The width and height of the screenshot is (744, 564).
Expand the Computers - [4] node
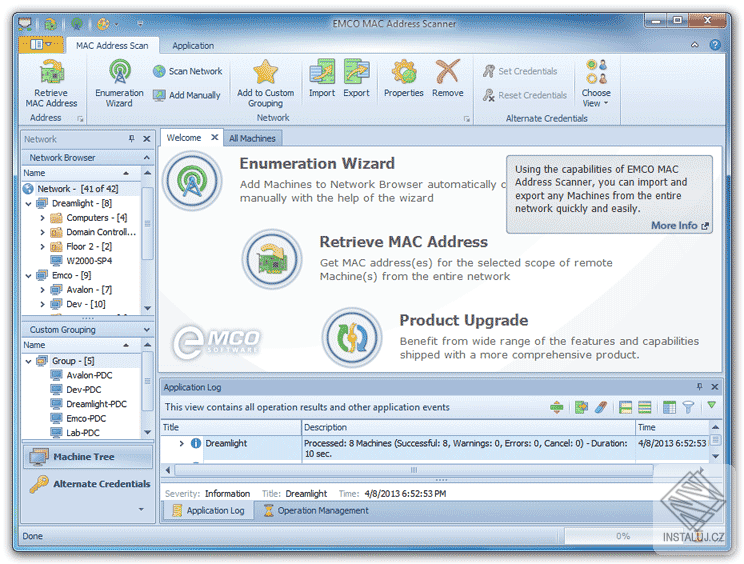(42, 218)
